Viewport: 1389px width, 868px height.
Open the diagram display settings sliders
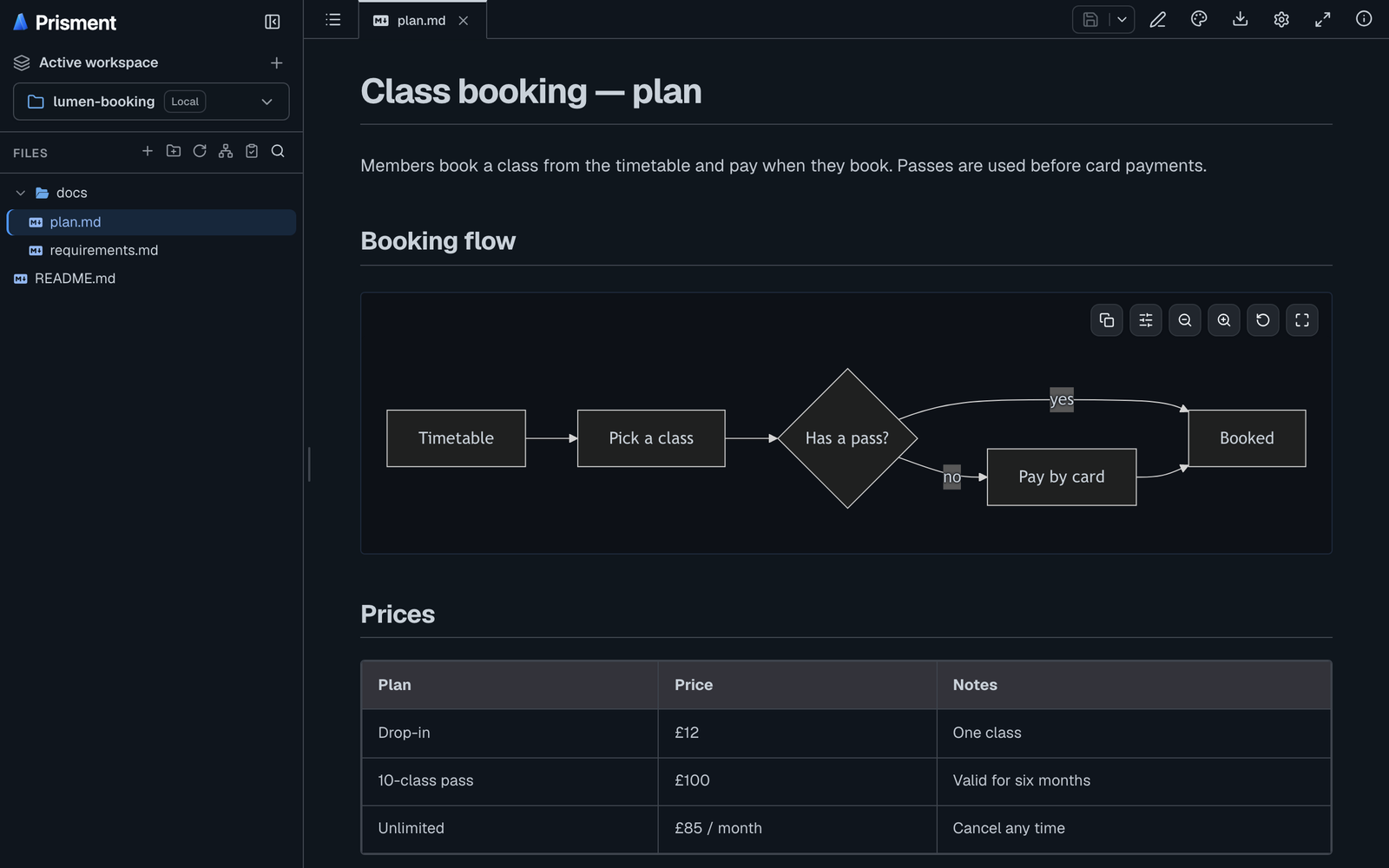[x=1146, y=320]
